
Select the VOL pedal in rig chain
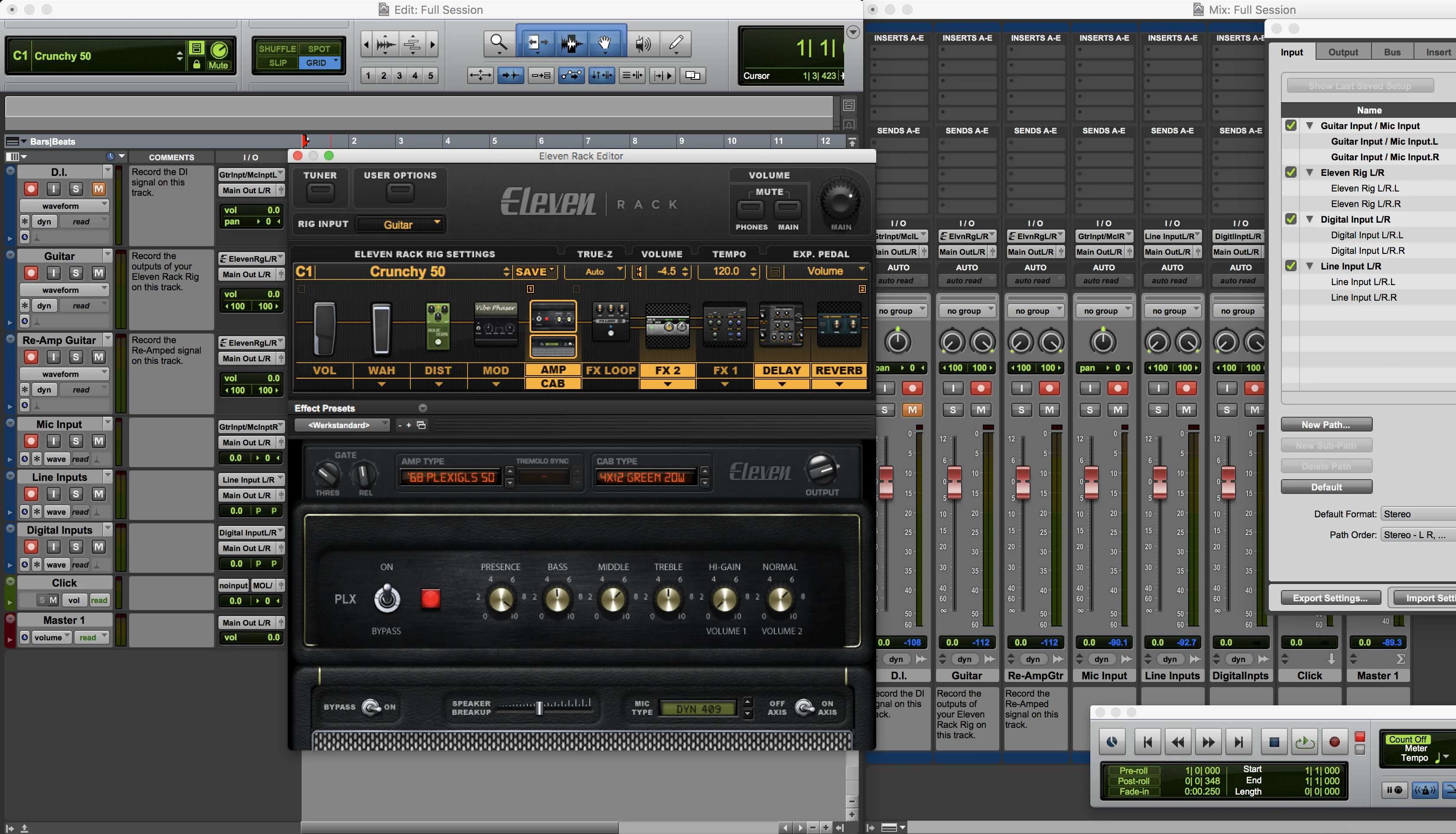tap(324, 329)
